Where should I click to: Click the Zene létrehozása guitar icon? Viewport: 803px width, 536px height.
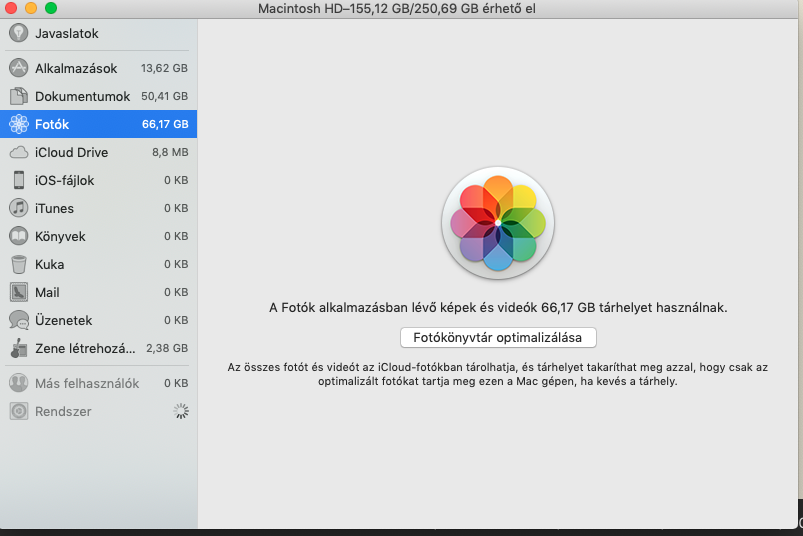point(18,348)
